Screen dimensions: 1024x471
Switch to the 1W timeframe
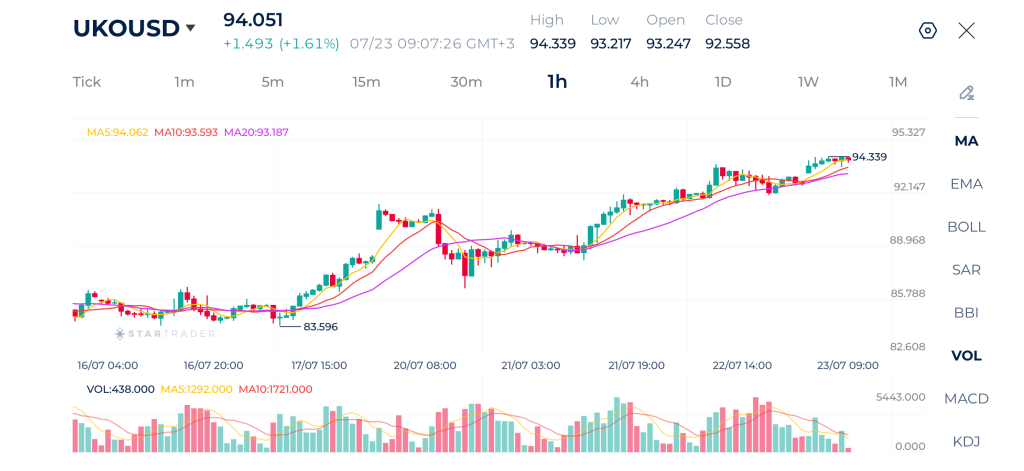pyautogui.click(x=808, y=82)
